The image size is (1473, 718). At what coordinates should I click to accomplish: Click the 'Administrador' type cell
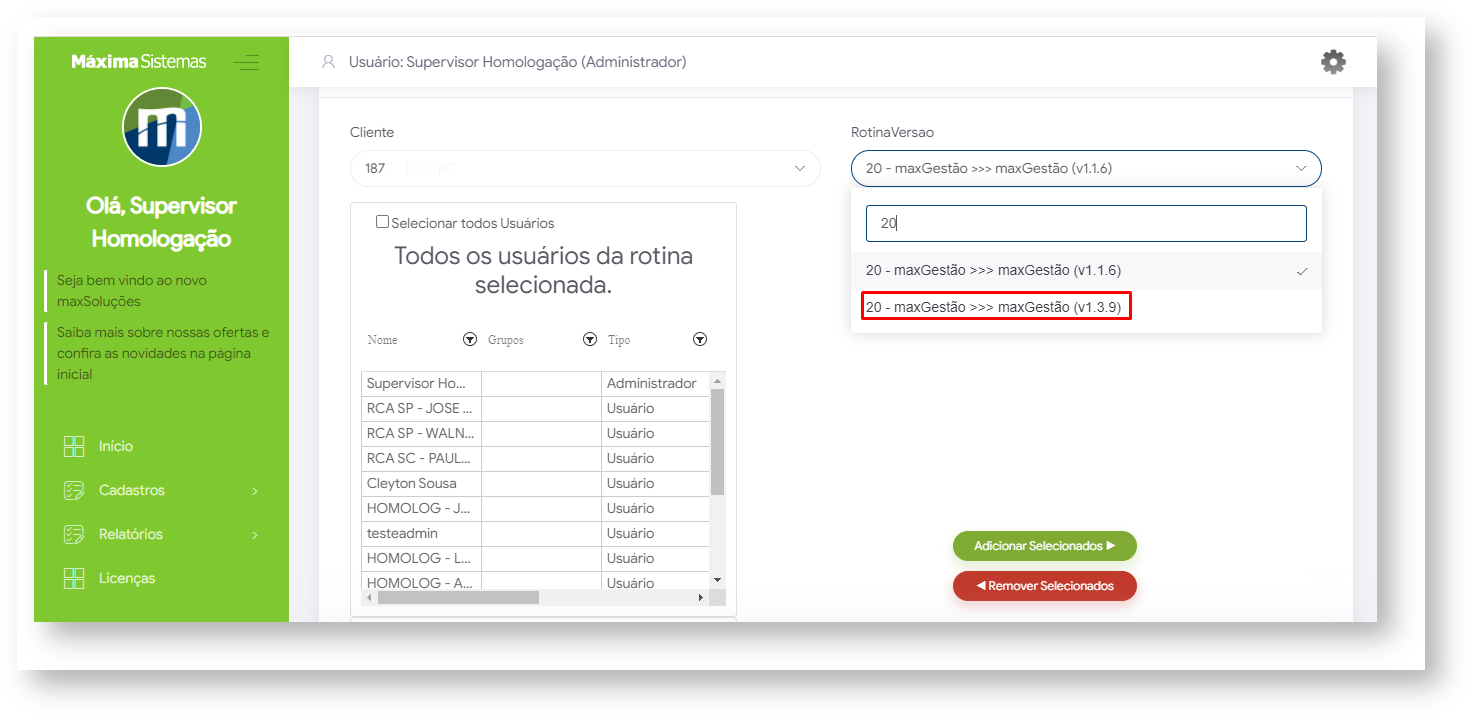point(656,384)
